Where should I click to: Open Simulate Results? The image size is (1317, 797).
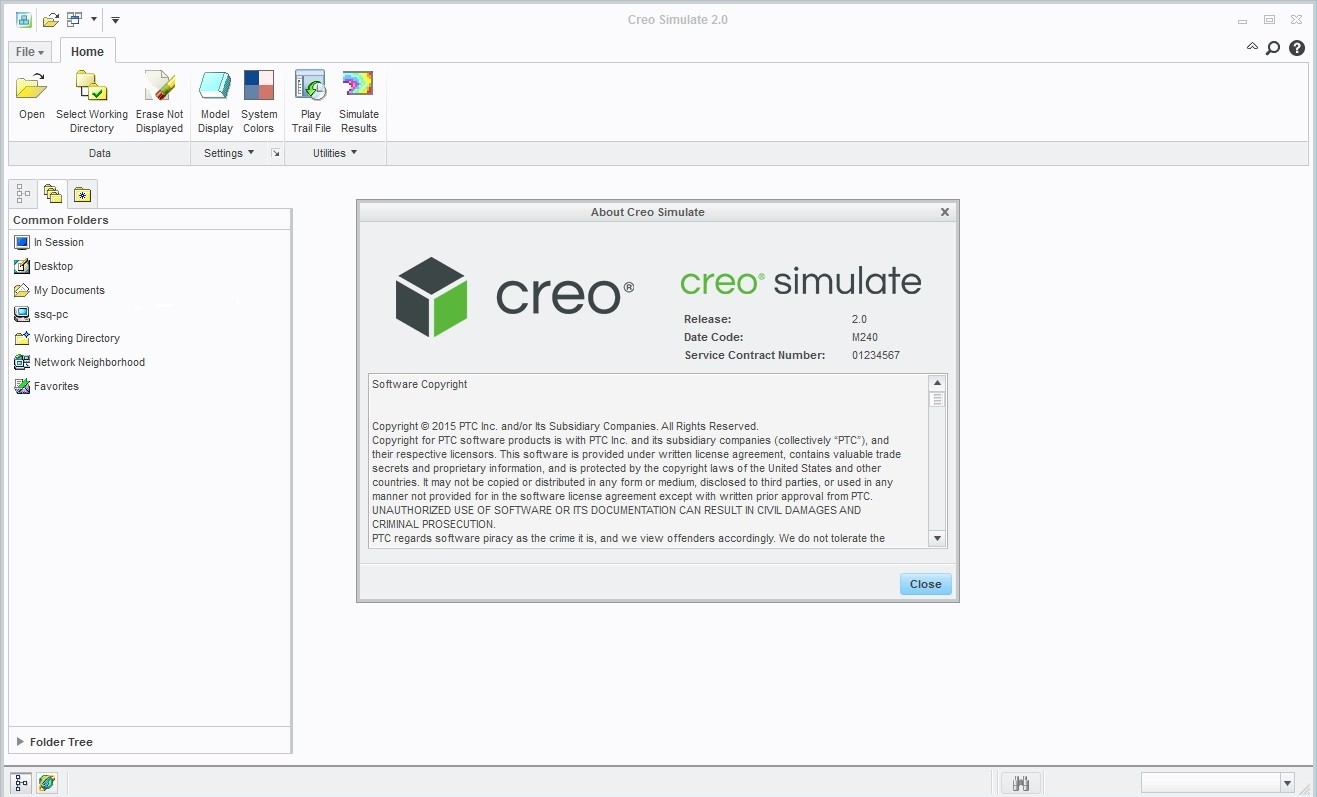[358, 102]
